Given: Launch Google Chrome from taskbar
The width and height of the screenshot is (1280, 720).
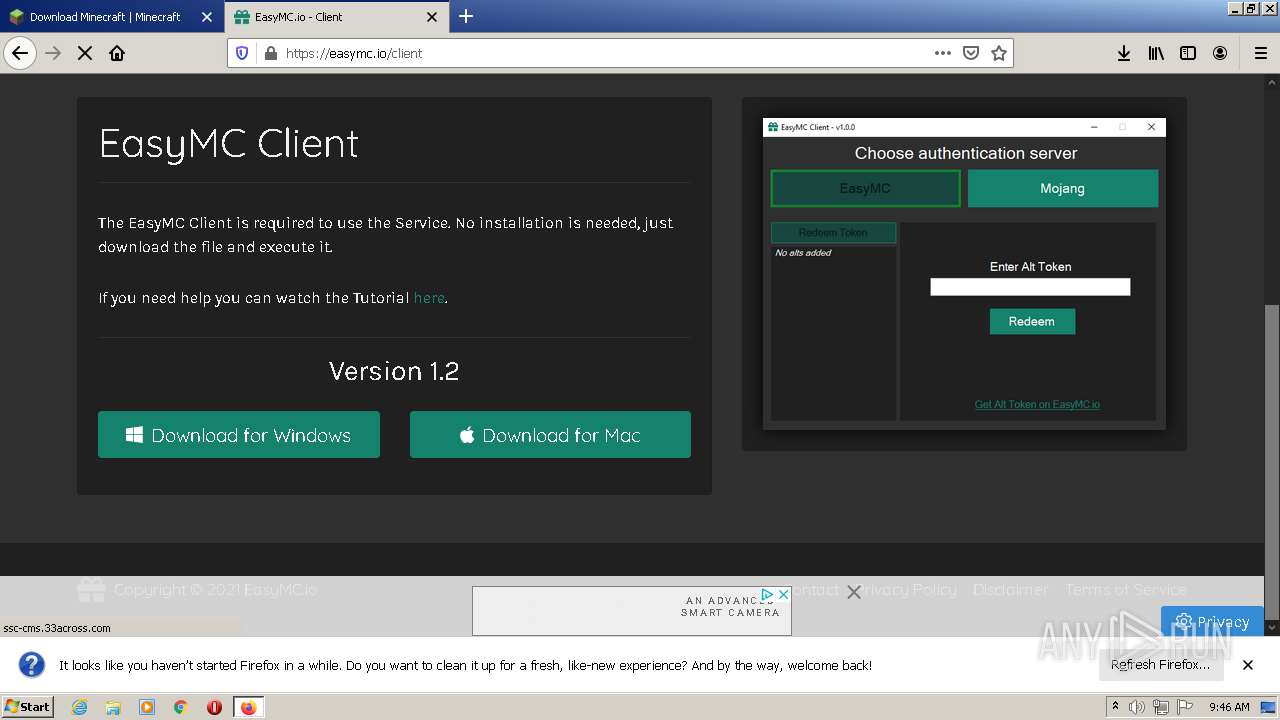Looking at the screenshot, I should point(180,707).
